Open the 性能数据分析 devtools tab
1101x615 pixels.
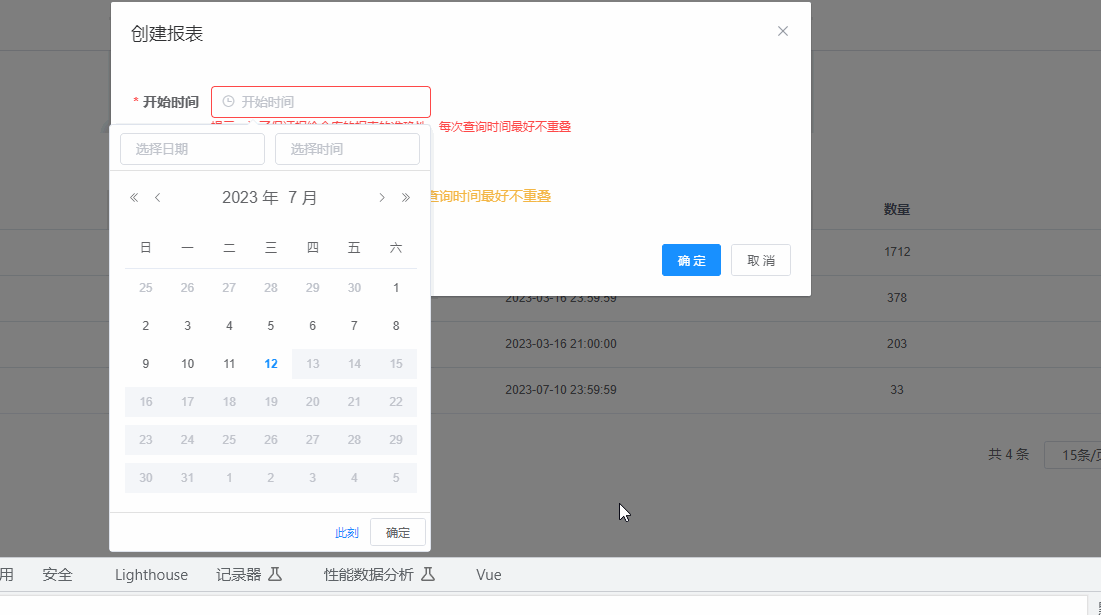click(379, 575)
